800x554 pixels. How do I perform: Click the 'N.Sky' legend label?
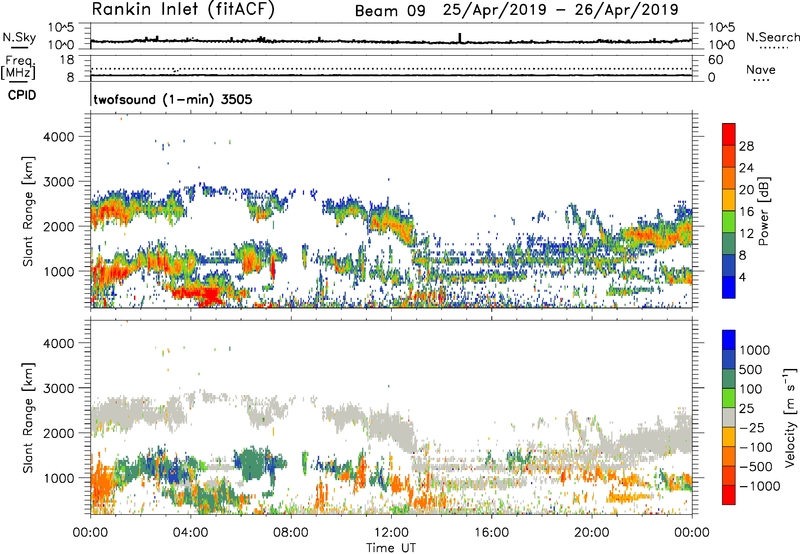click(19, 37)
